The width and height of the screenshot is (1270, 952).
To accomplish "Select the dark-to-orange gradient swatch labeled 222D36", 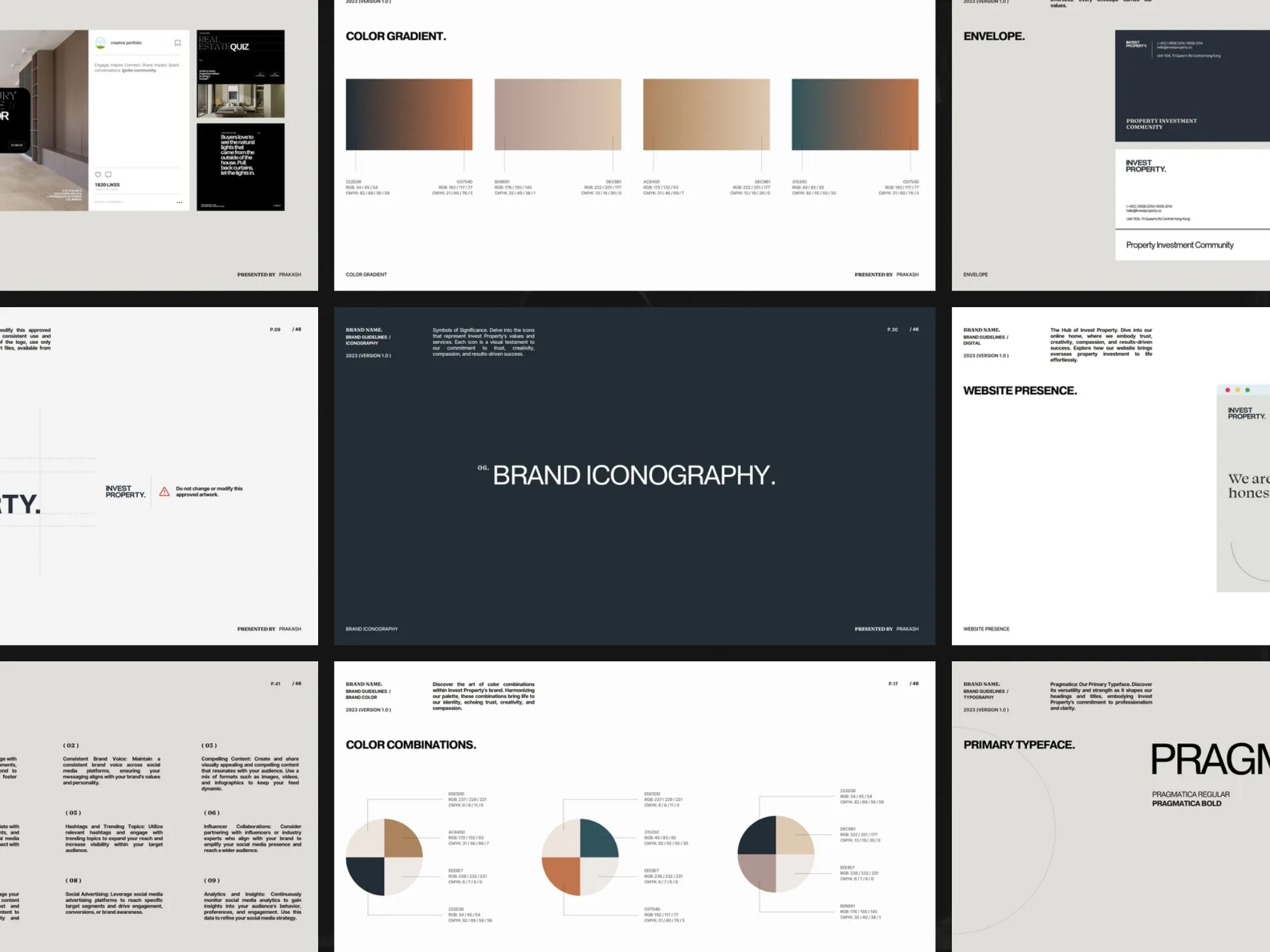I will coord(410,114).
